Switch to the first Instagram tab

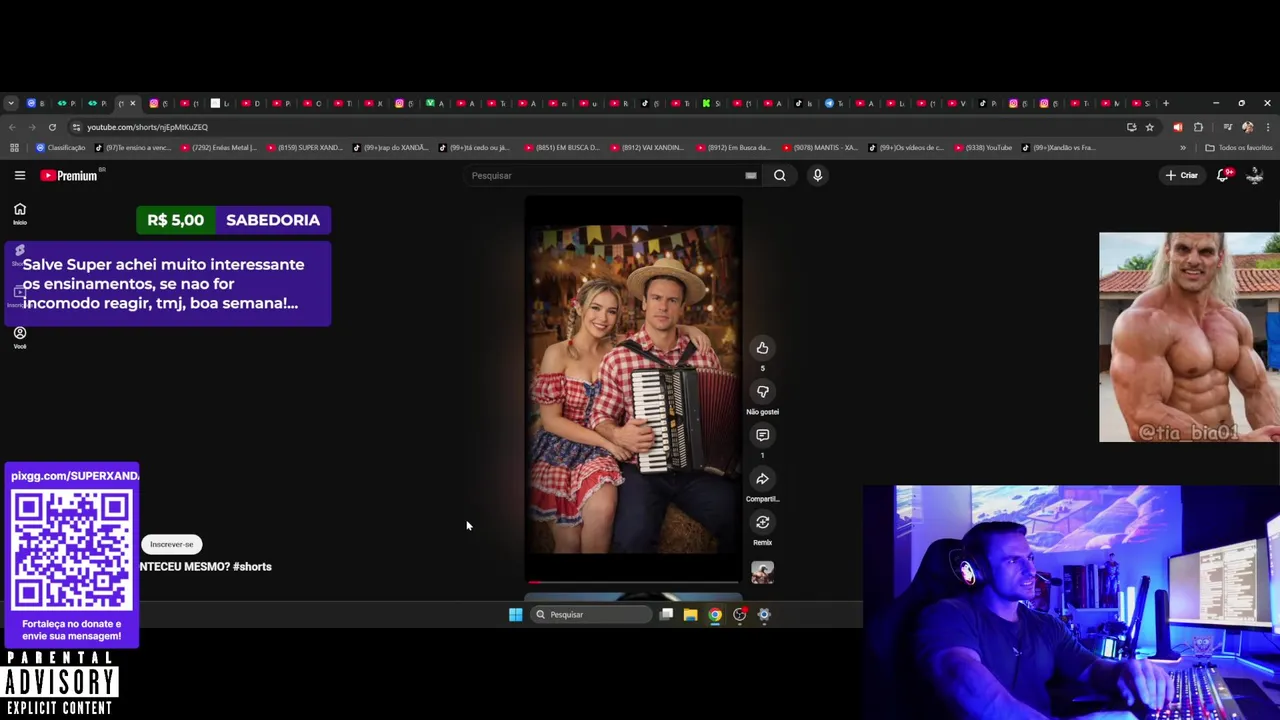[157, 103]
